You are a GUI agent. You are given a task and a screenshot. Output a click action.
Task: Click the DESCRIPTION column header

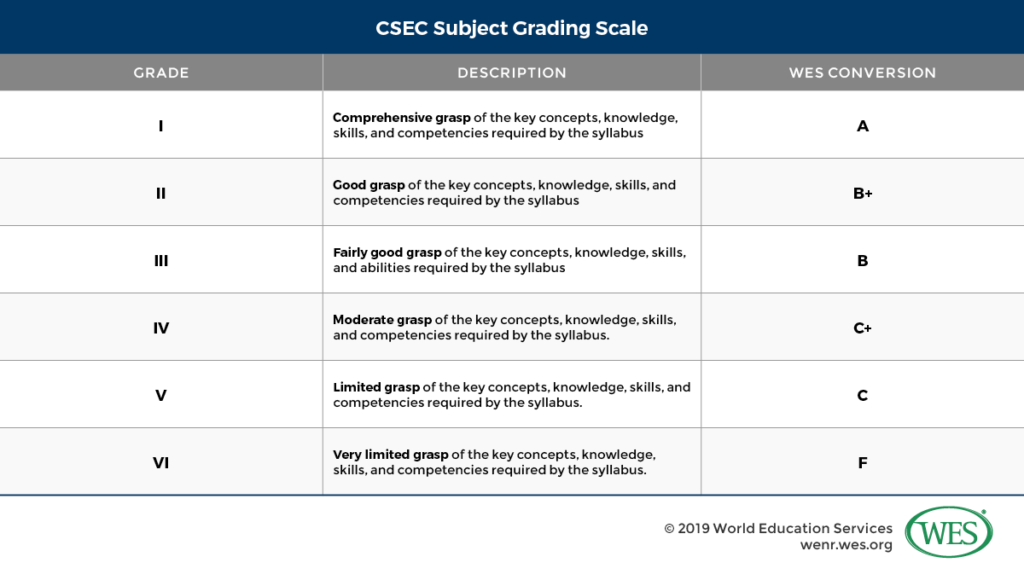[512, 73]
